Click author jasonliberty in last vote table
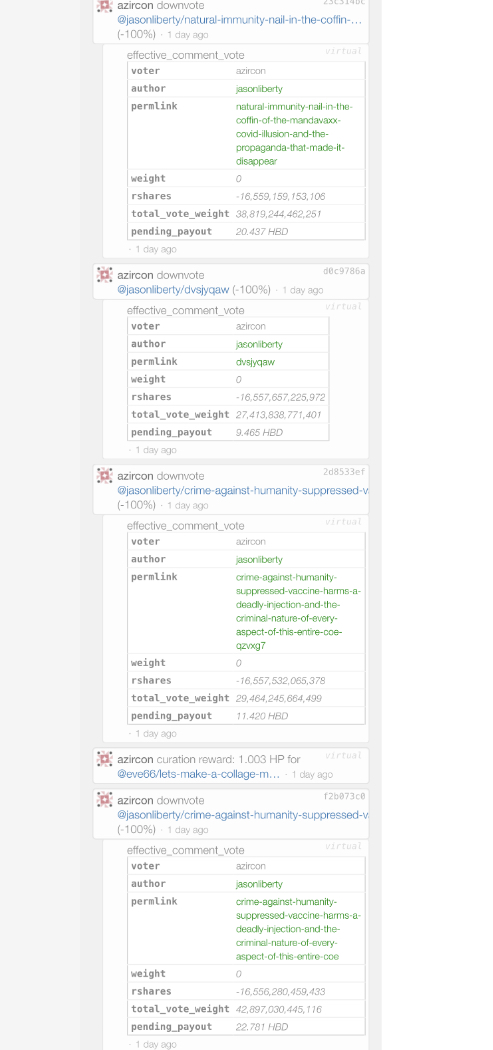The height and width of the screenshot is (1050, 493). click(259, 884)
